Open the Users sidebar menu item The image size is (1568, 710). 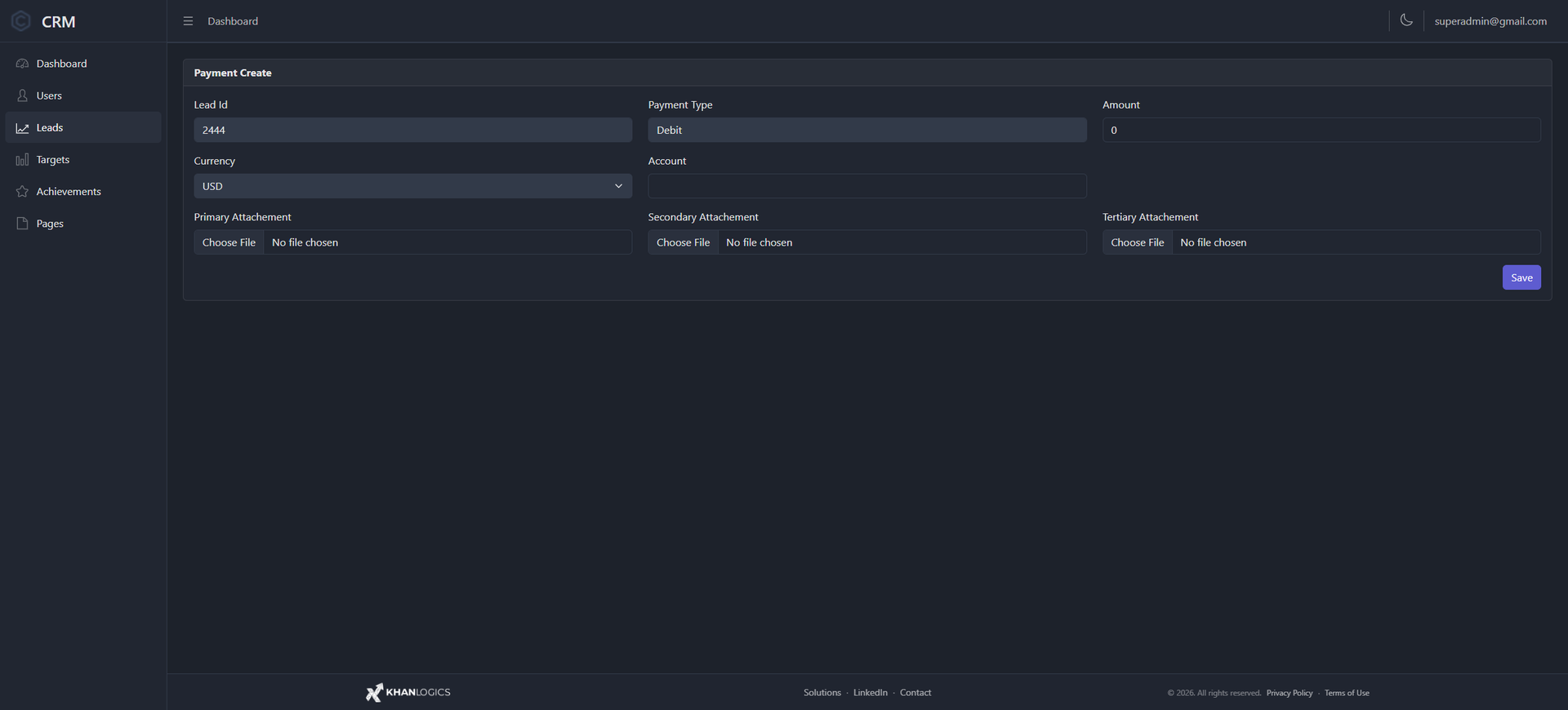(83, 95)
